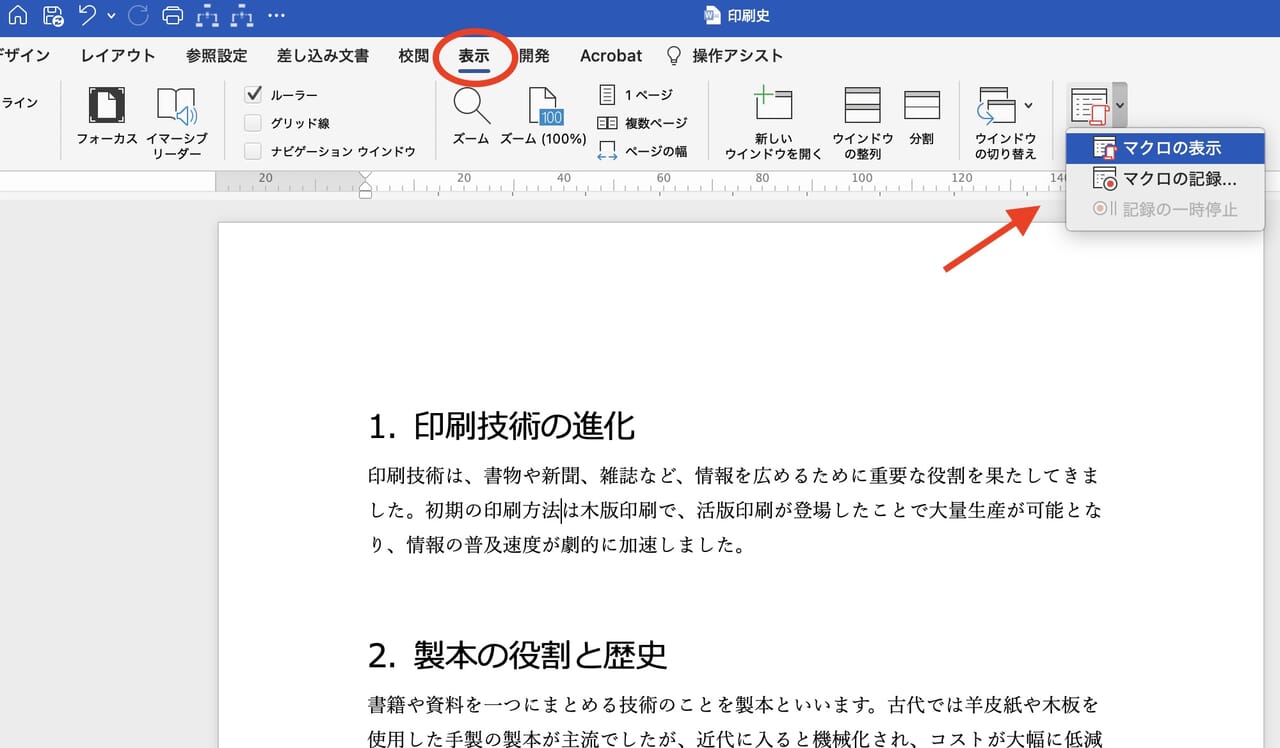Enable ナビゲーション ウインドウ checkbox

click(253, 151)
